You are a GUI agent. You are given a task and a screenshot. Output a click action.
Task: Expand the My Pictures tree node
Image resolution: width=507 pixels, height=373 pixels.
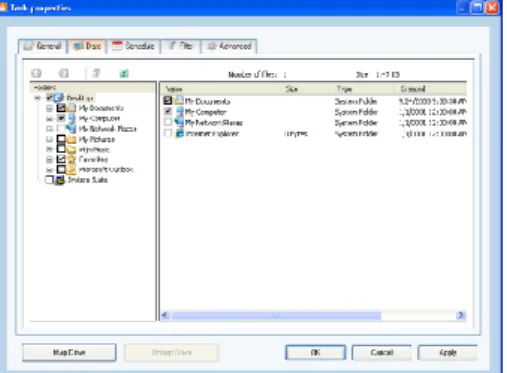(49, 139)
